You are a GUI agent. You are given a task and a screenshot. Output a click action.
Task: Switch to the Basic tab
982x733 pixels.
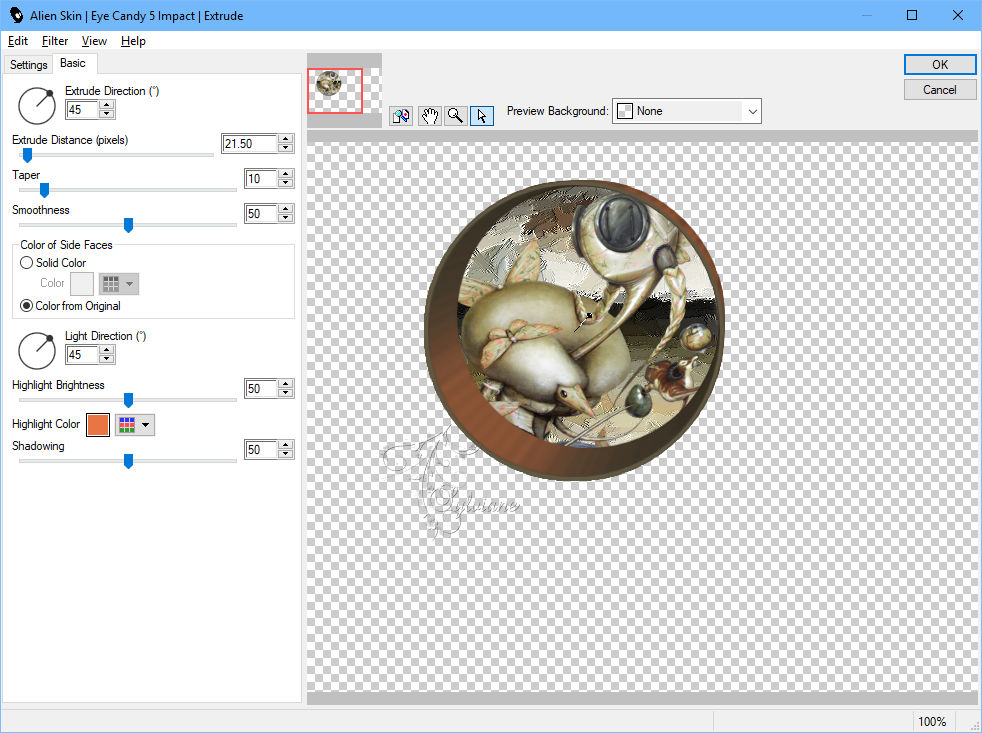point(73,63)
